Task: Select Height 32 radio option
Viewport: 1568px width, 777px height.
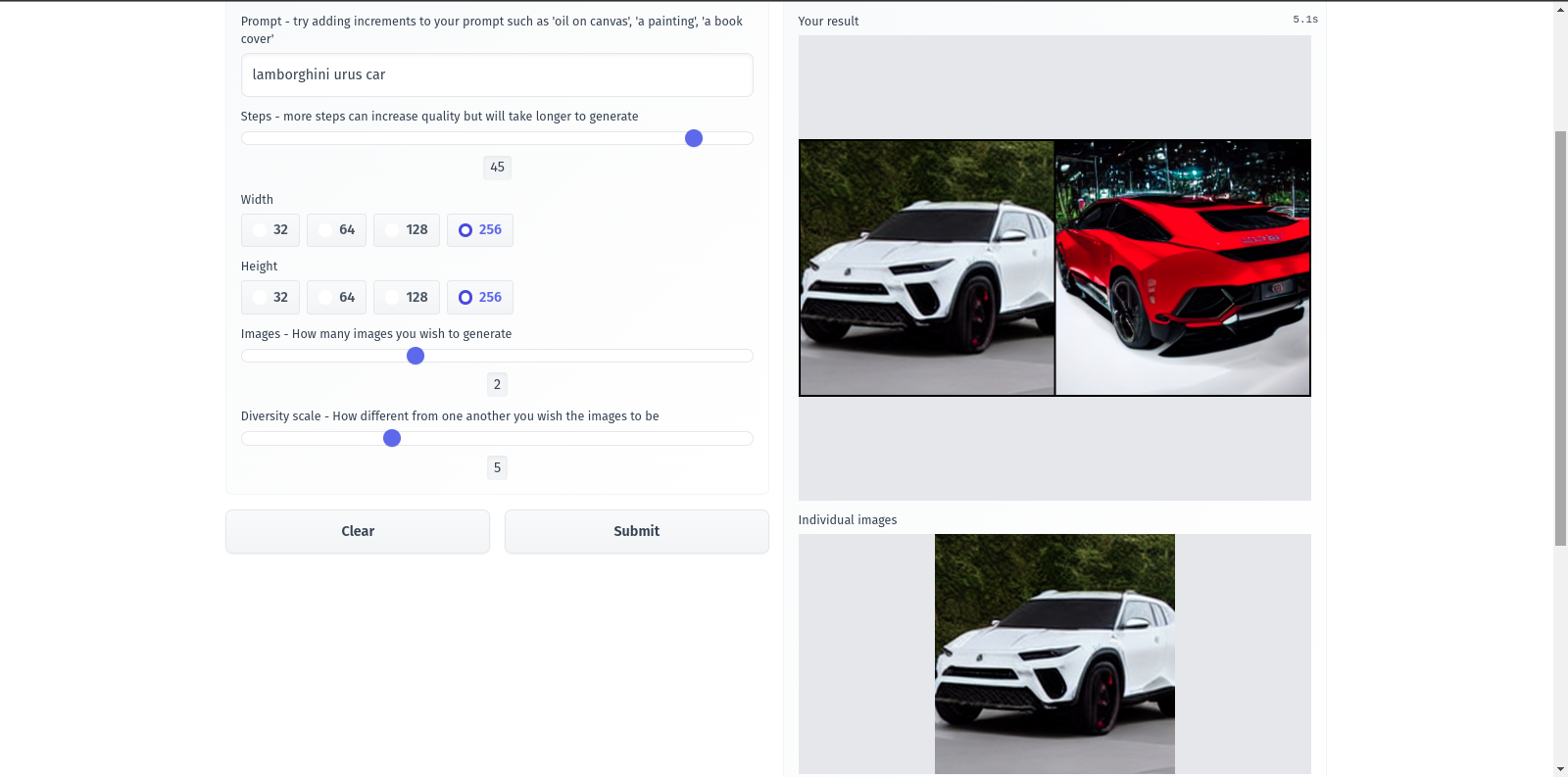Action: pyautogui.click(x=270, y=297)
